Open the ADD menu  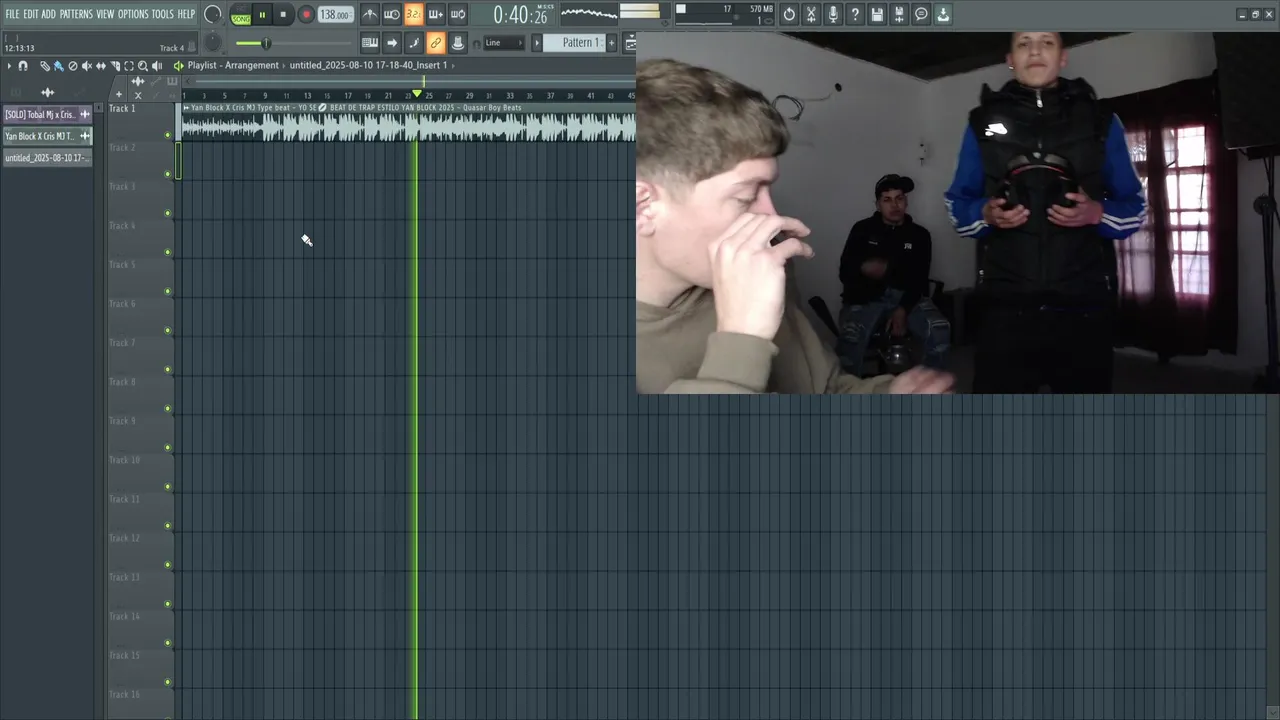click(x=48, y=14)
